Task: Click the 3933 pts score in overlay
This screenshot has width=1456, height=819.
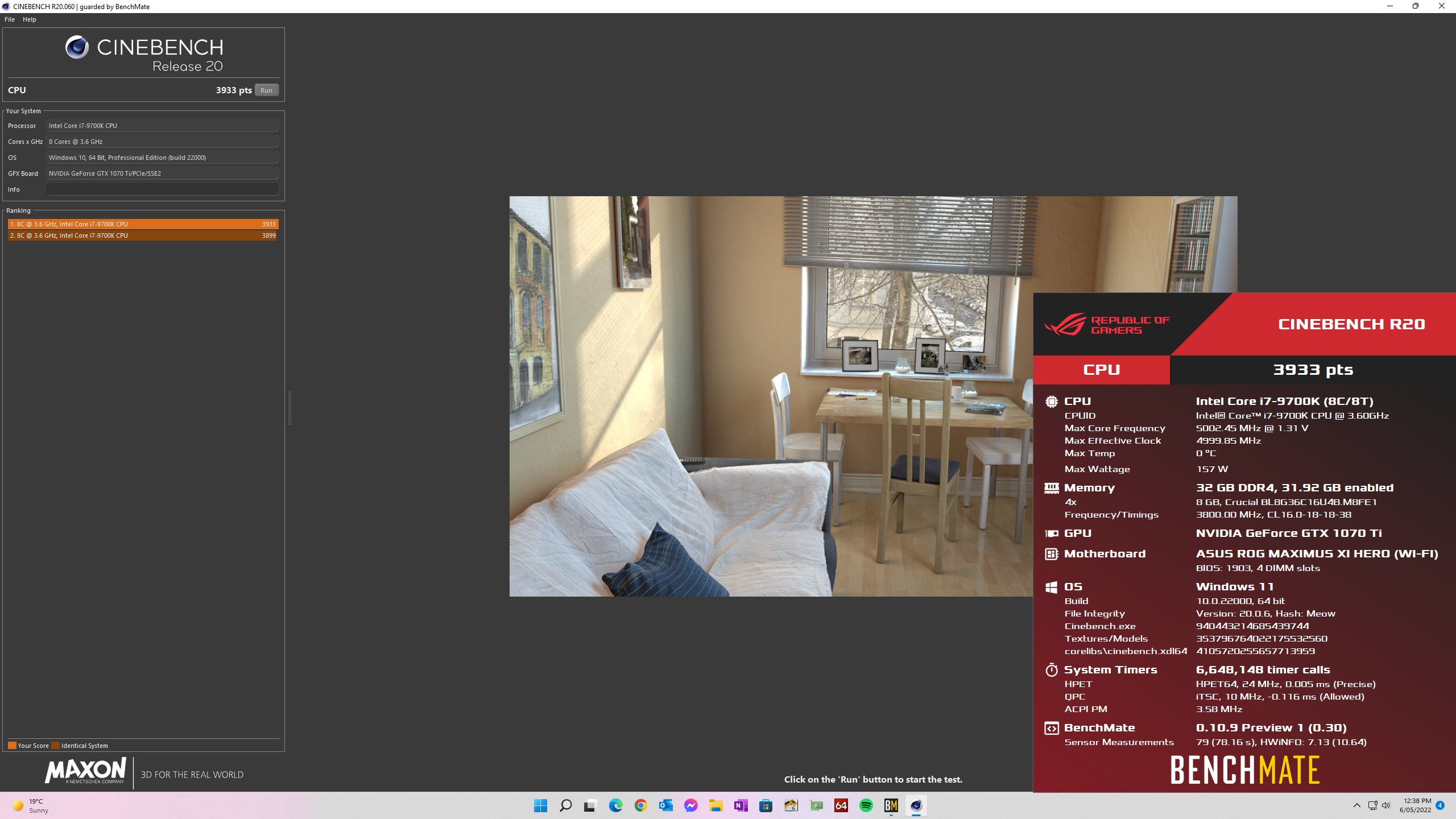Action: tap(1313, 370)
